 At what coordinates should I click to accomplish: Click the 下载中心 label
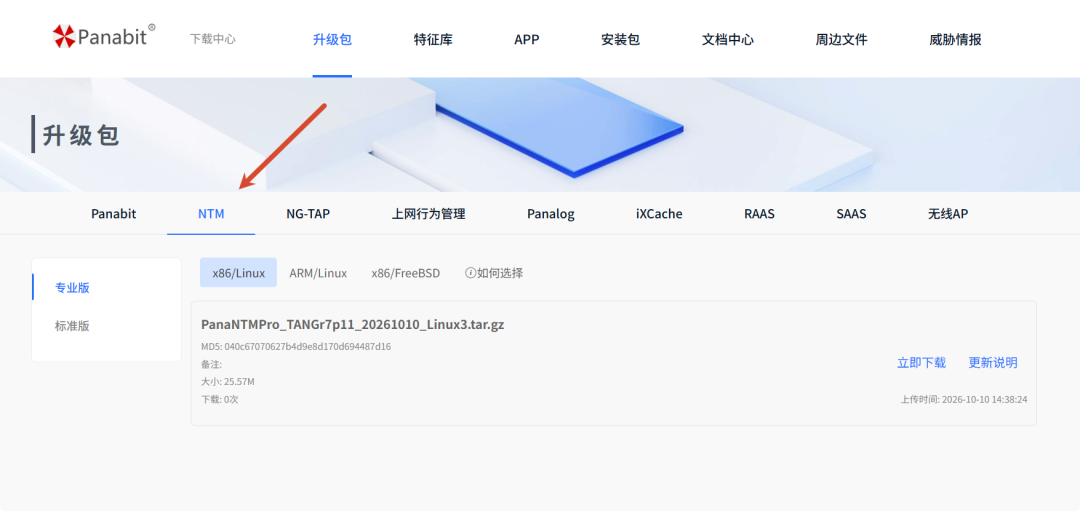coord(213,39)
